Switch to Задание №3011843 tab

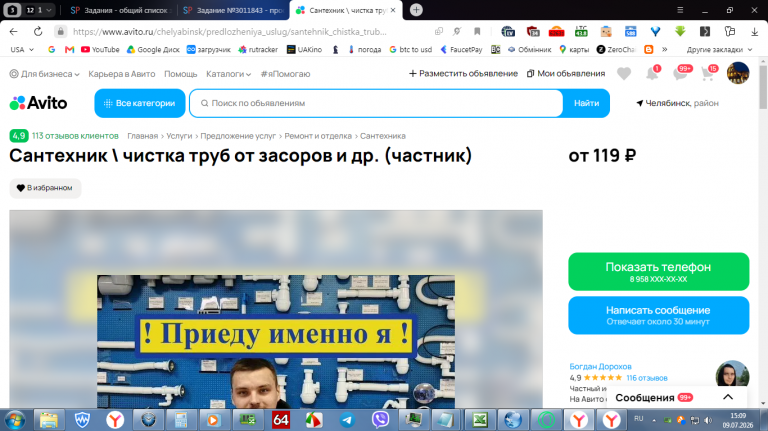point(233,10)
